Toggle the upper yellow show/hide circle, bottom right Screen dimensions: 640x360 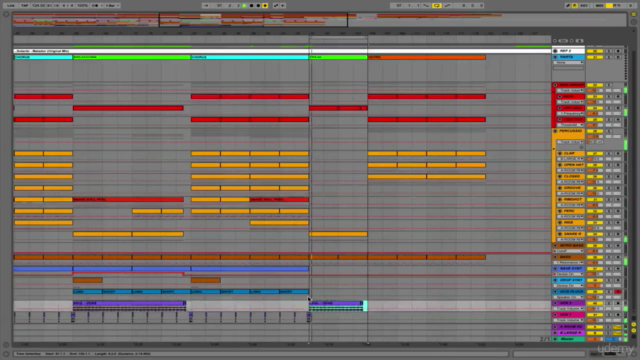point(633,325)
